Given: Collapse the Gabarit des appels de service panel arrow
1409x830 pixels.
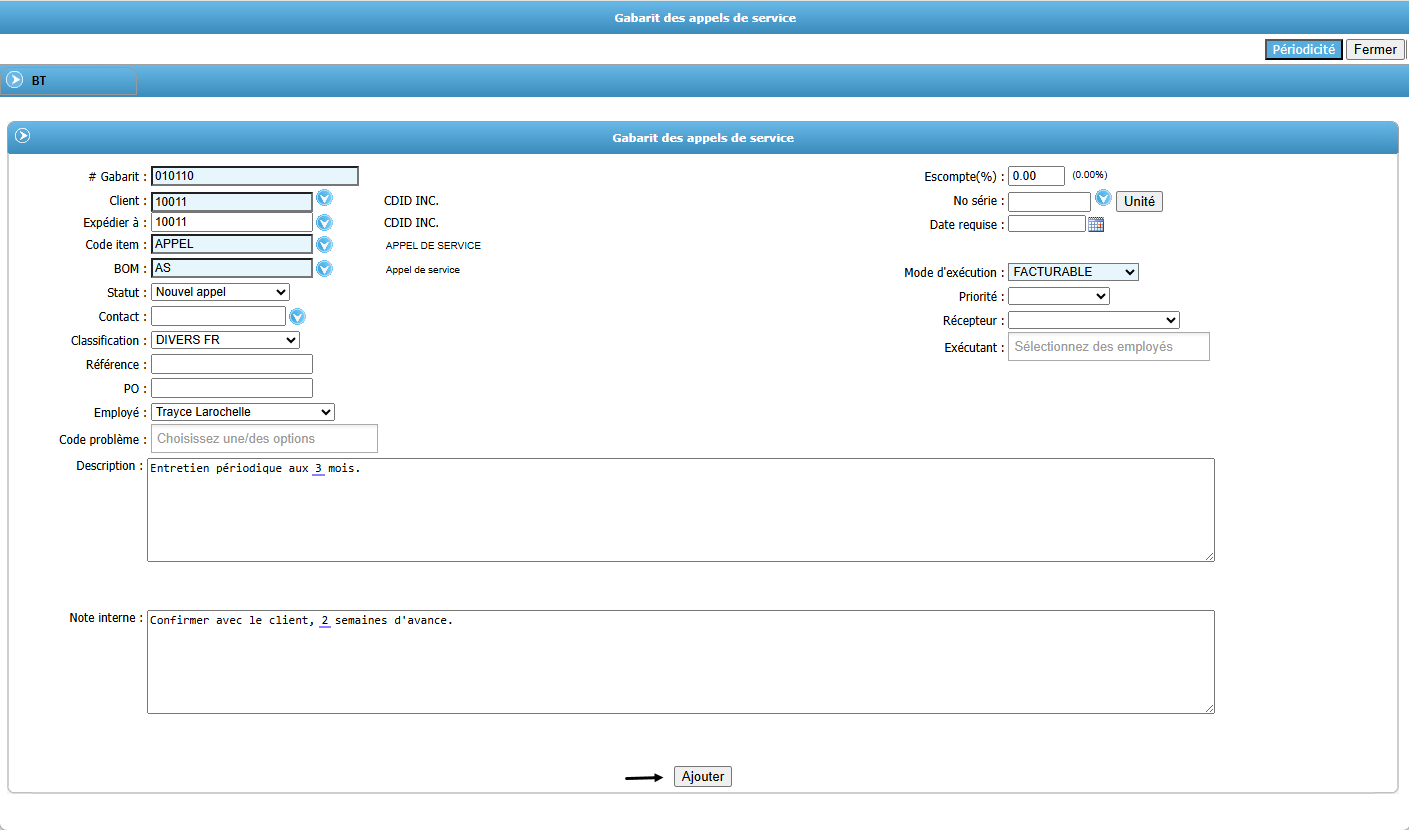Looking at the screenshot, I should coord(22,136).
